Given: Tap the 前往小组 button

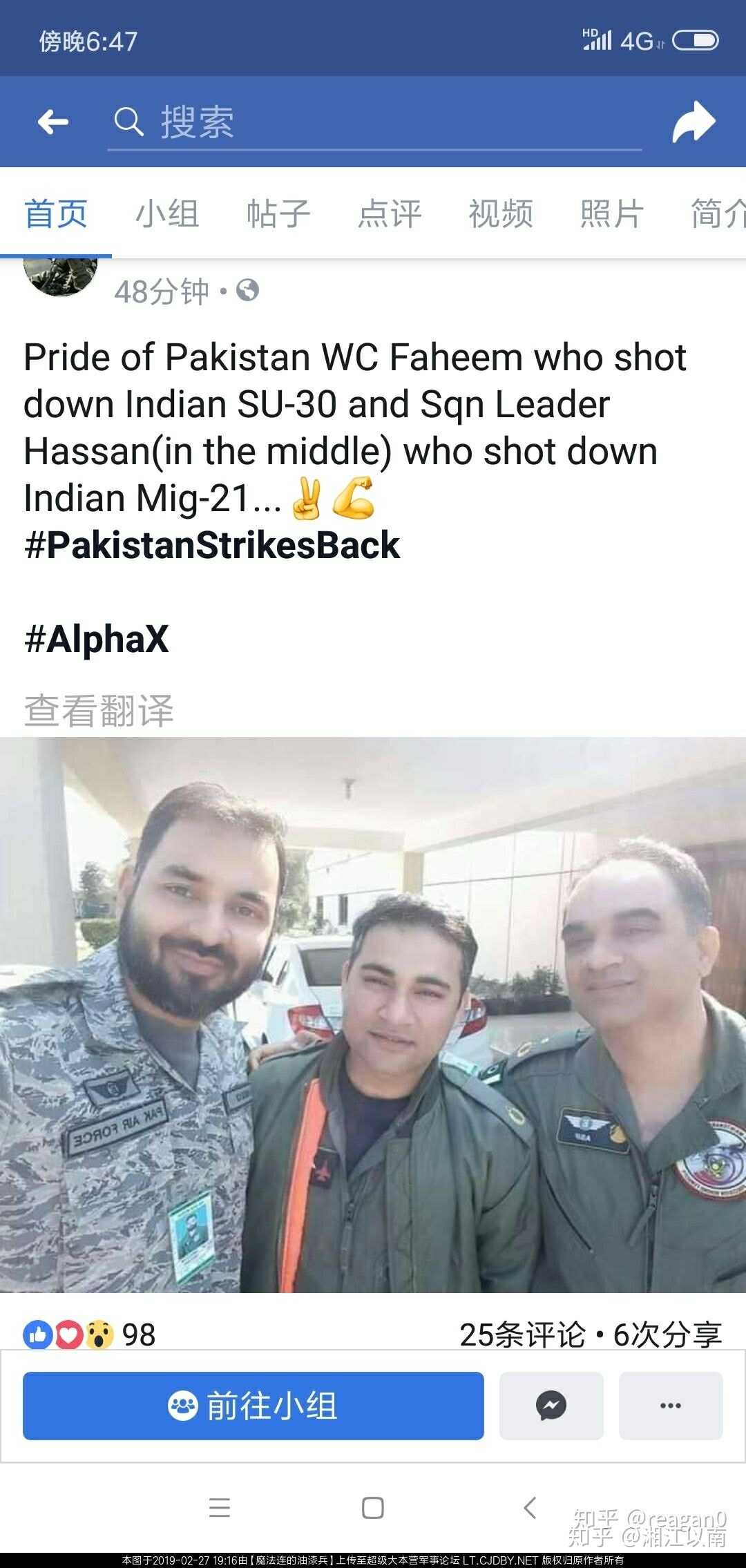Looking at the screenshot, I should [x=254, y=1406].
